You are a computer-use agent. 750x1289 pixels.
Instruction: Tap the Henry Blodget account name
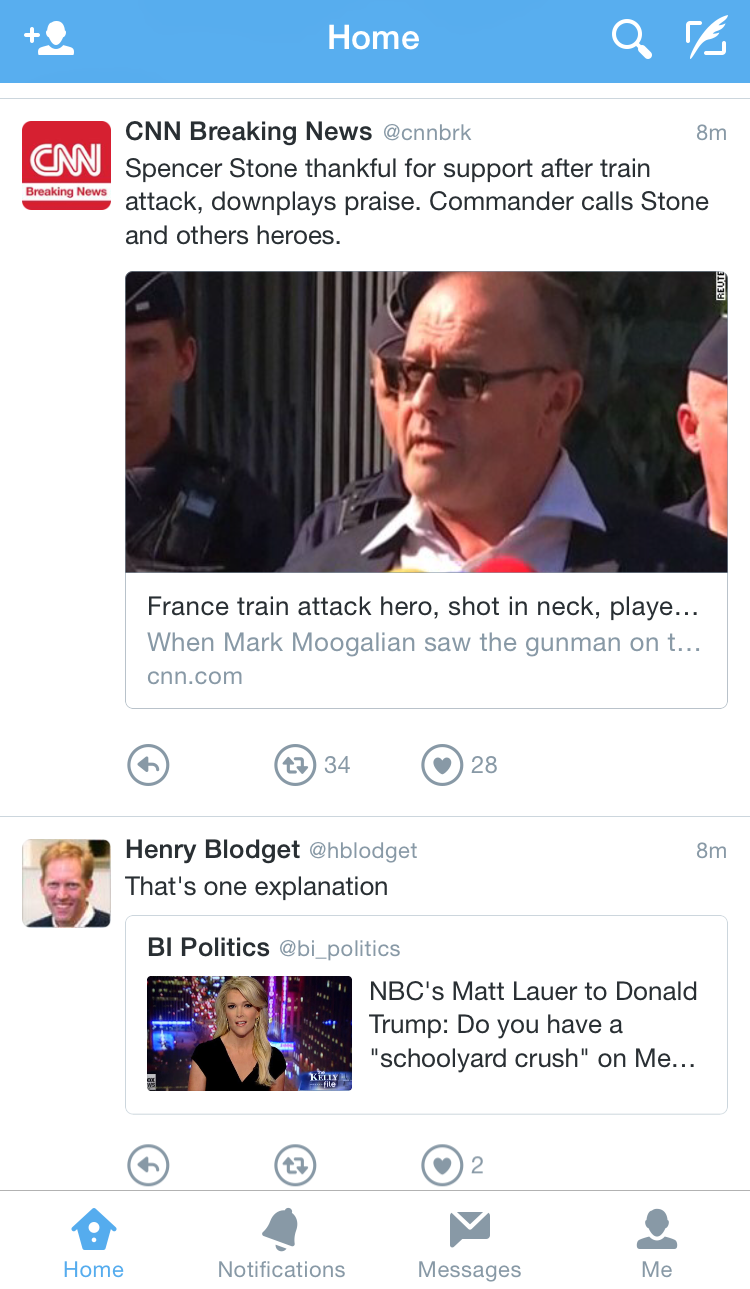point(212,850)
